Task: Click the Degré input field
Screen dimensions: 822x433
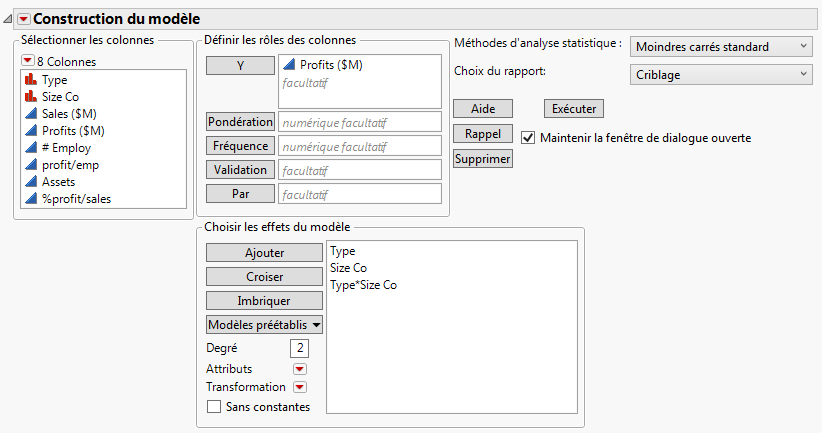Action: pos(299,348)
